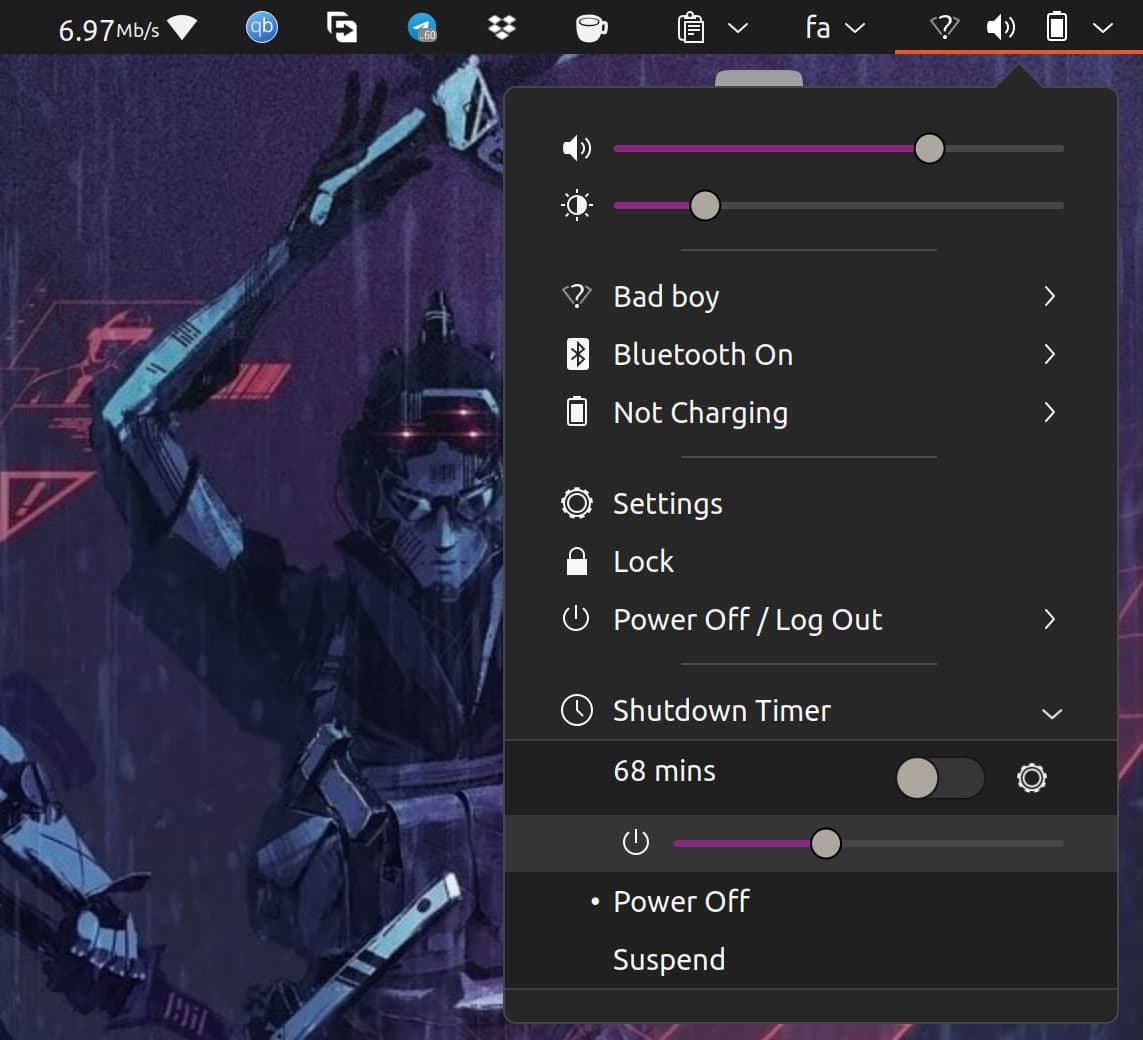Click the Wi-Fi icon next to Bad boy
The height and width of the screenshot is (1040, 1143).
tap(577, 296)
